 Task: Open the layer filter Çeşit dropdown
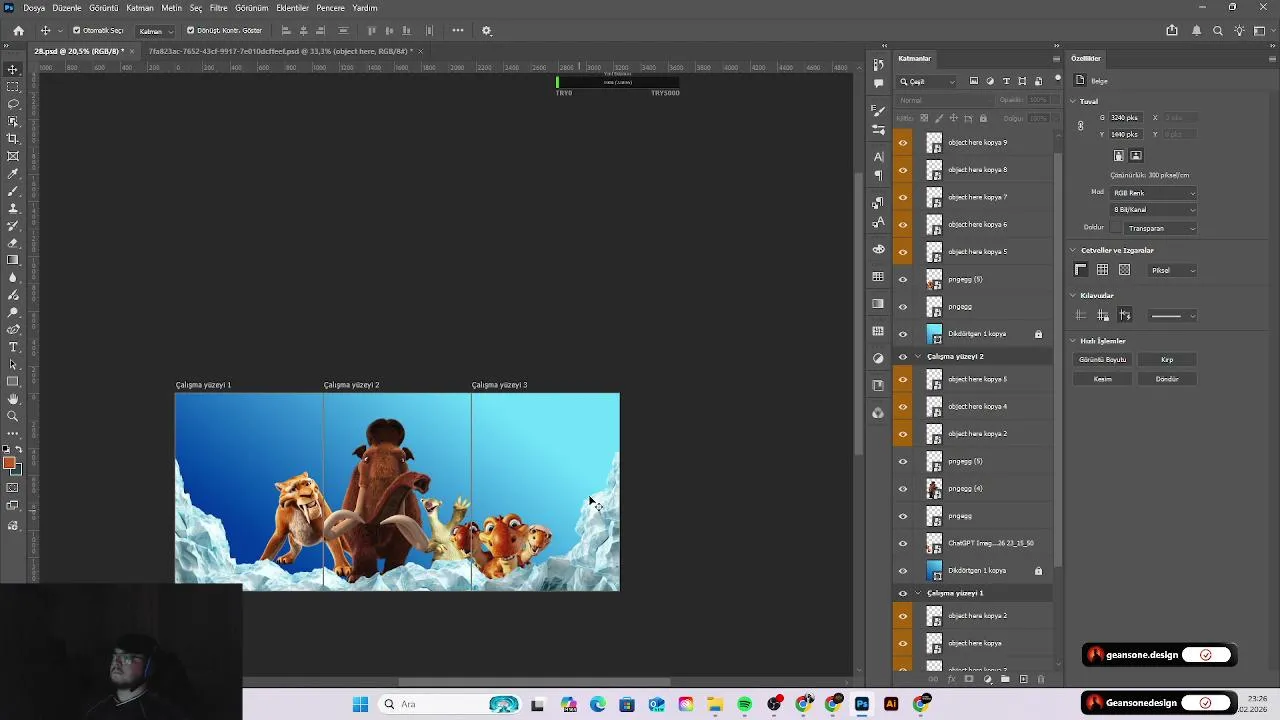point(927,81)
